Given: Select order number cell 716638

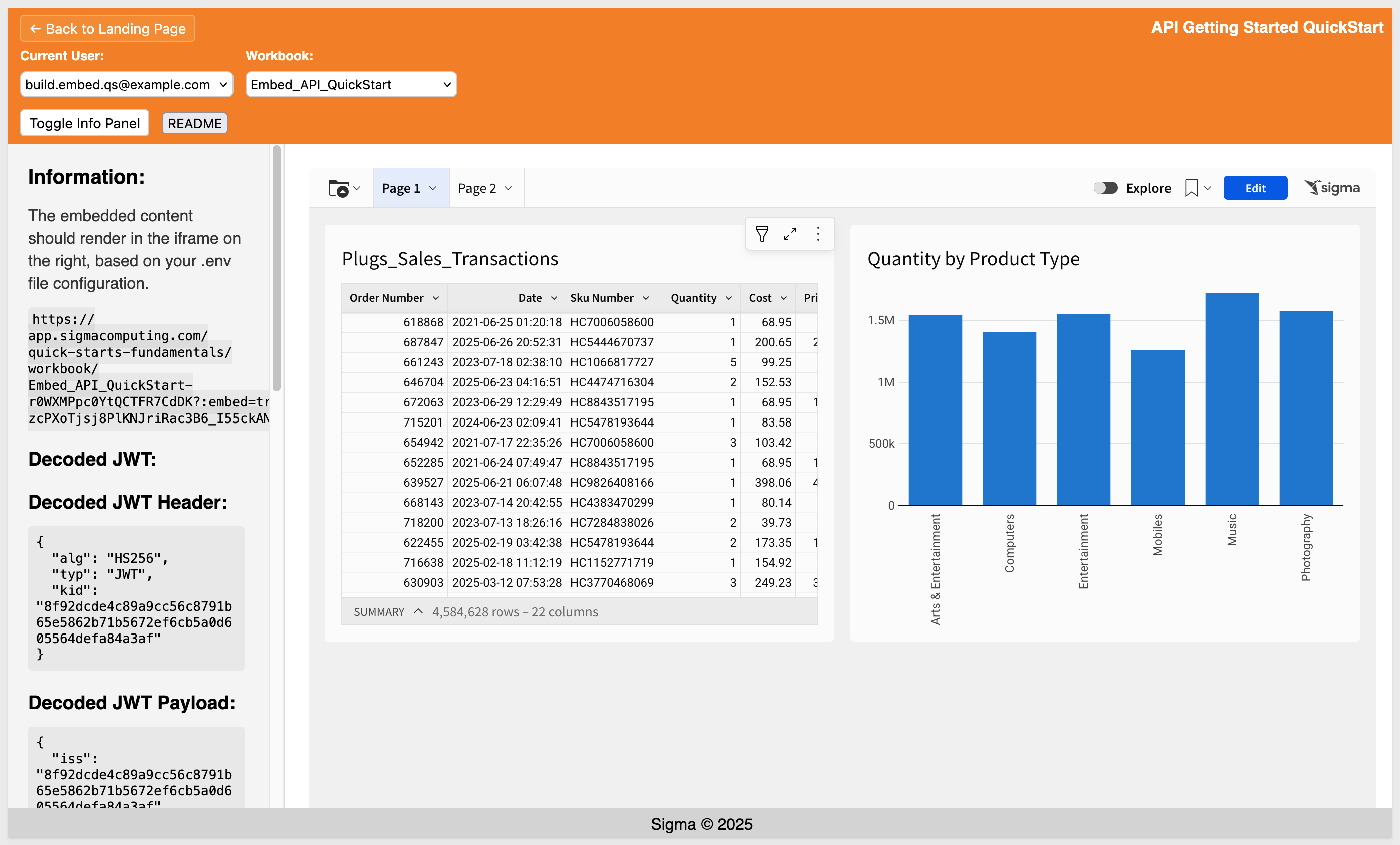Looking at the screenshot, I should click(x=394, y=562).
